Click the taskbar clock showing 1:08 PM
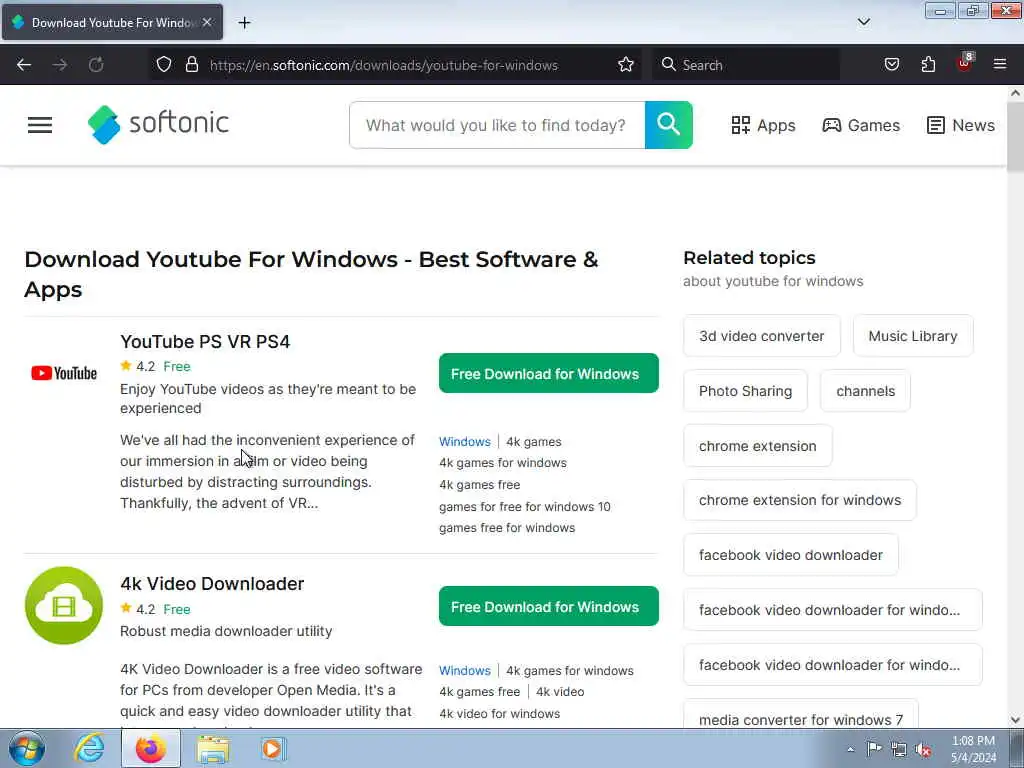The image size is (1024, 768). [973, 748]
